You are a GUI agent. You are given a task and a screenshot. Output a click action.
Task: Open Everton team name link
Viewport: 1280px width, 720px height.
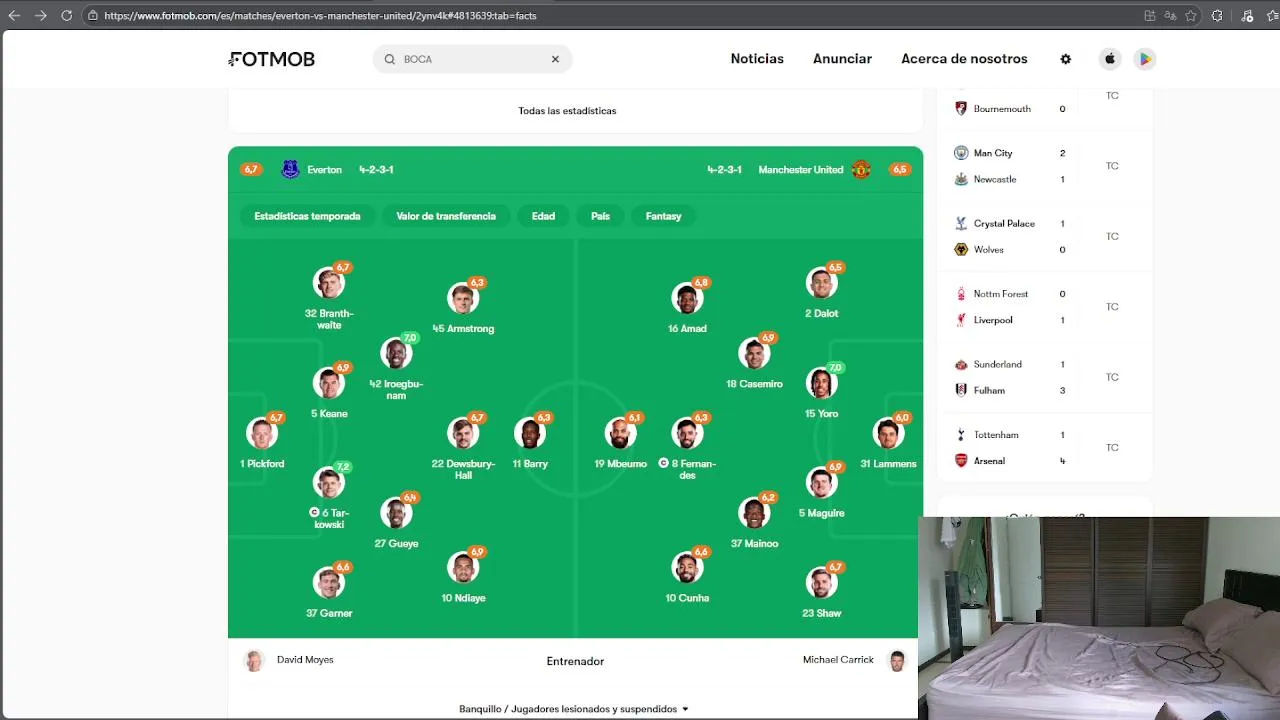pyautogui.click(x=324, y=170)
